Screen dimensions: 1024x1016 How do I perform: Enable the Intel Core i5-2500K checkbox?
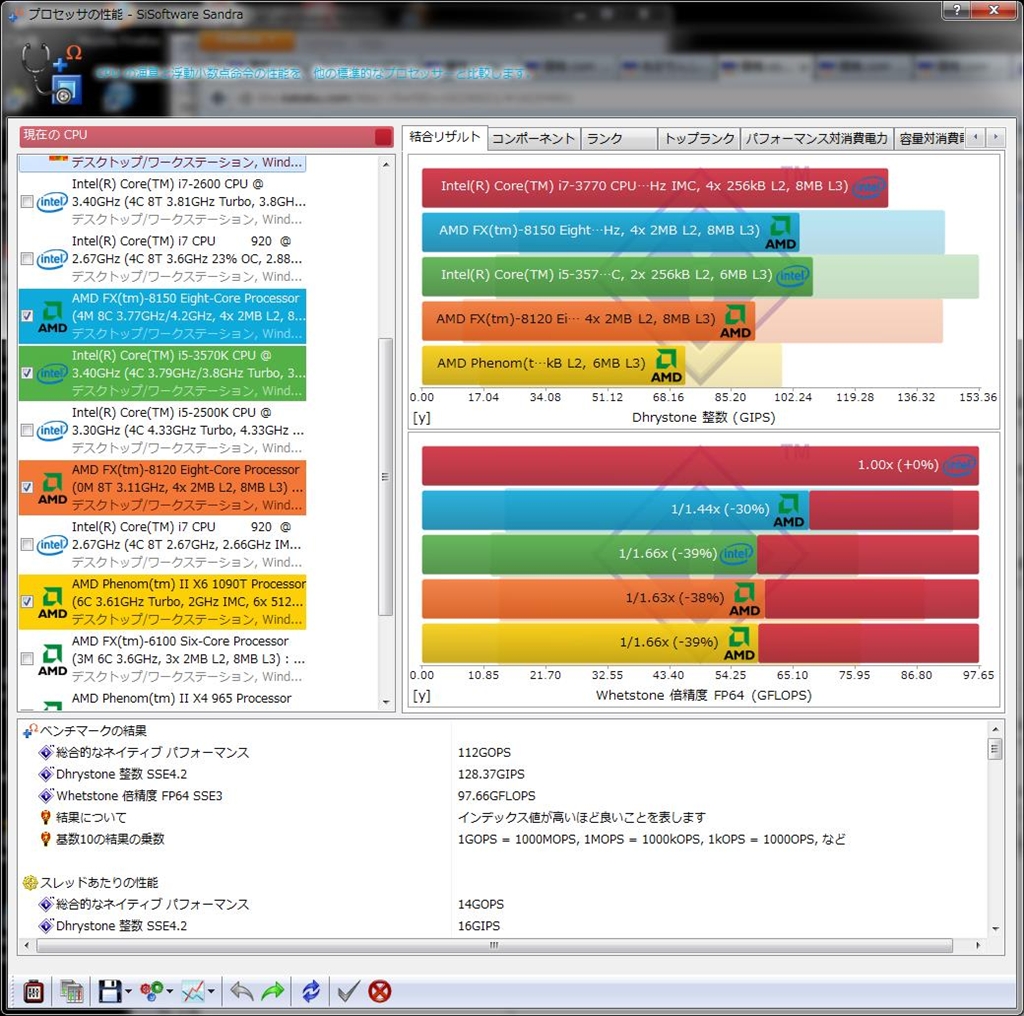coord(27,430)
